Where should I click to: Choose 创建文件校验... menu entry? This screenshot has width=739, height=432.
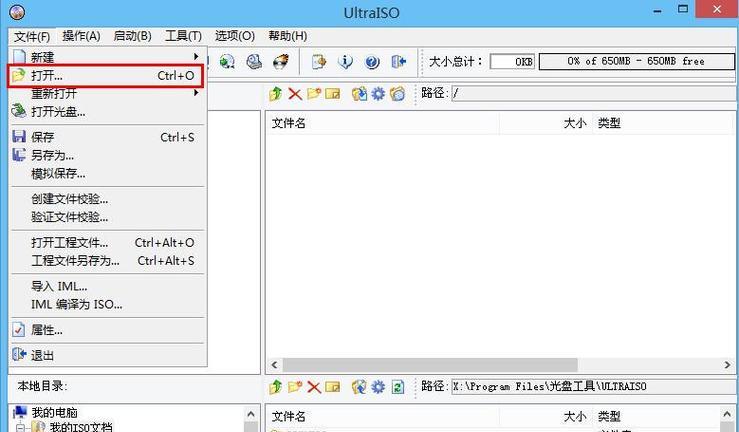107,199
